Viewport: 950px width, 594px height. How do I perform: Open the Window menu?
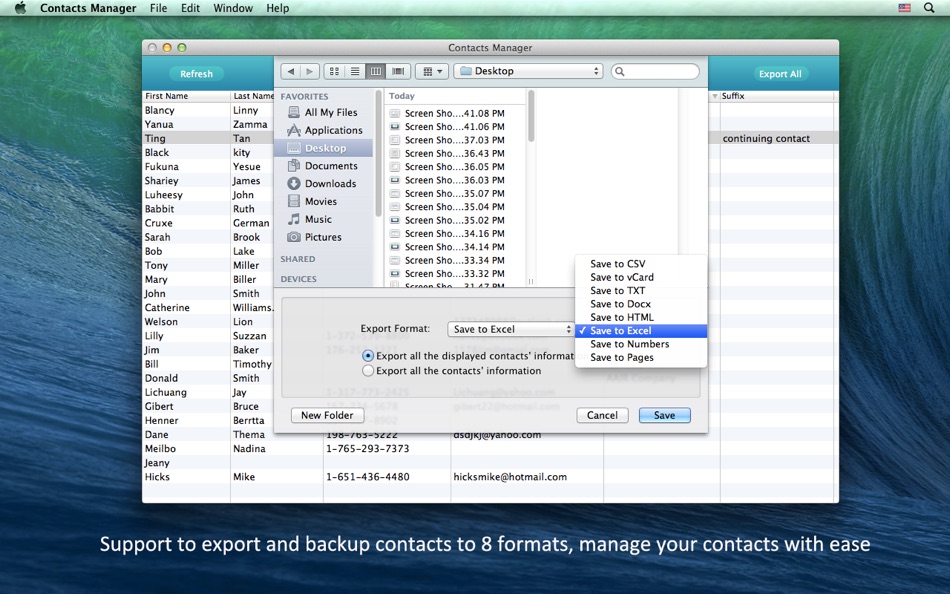(x=233, y=8)
